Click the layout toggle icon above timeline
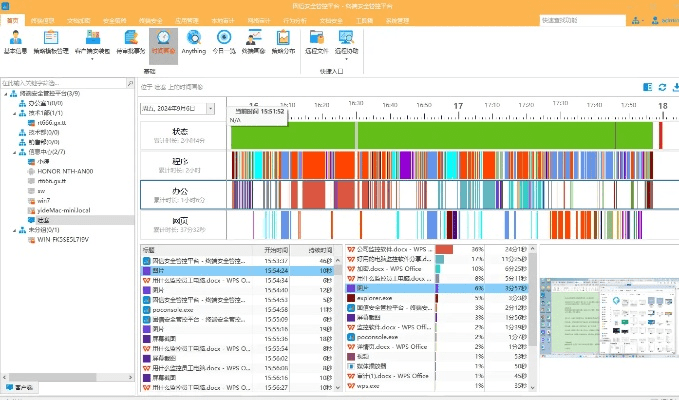This screenshot has width=679, height=400. [647, 88]
